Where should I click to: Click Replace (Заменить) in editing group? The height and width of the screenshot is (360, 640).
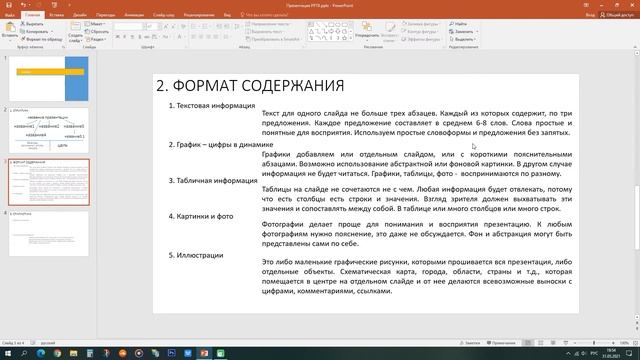tap(463, 31)
